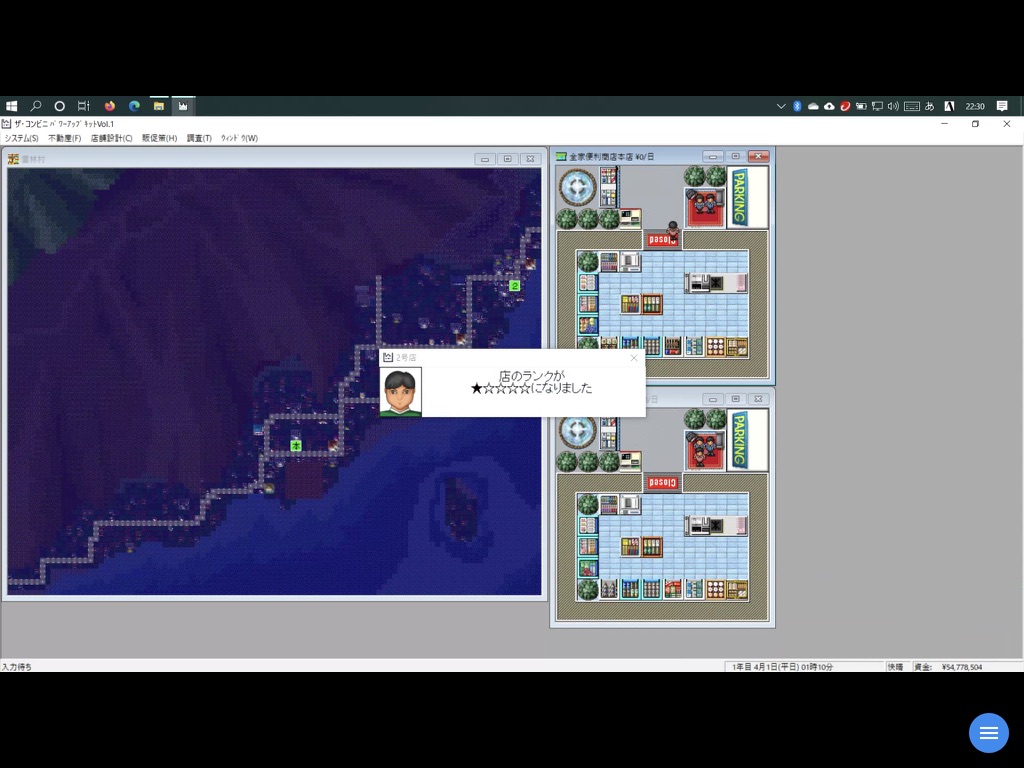The width and height of the screenshot is (1024, 768).
Task: Open the システム(S) menu
Action: (21, 138)
